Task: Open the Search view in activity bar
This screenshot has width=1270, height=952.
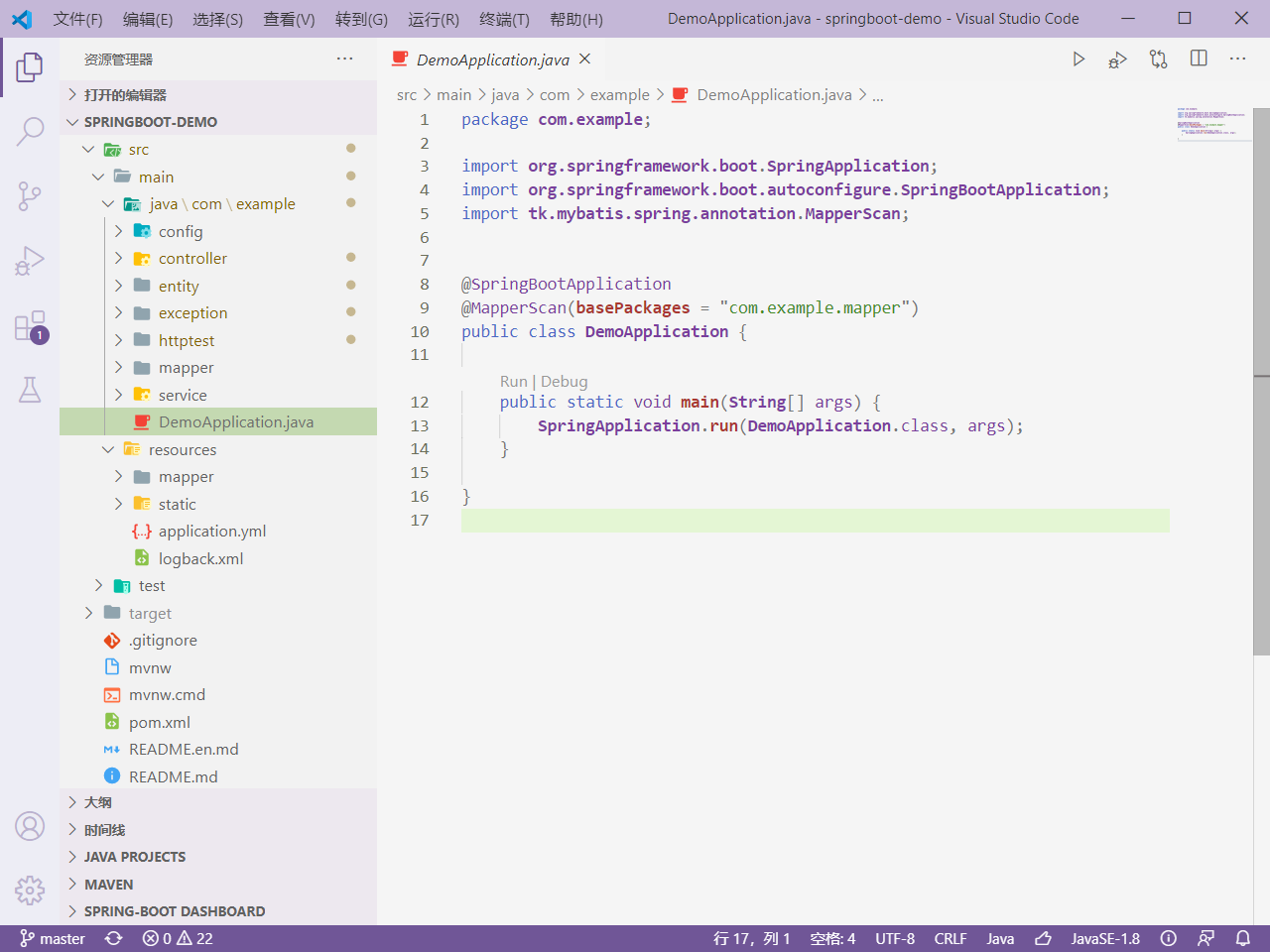Action: point(30,131)
